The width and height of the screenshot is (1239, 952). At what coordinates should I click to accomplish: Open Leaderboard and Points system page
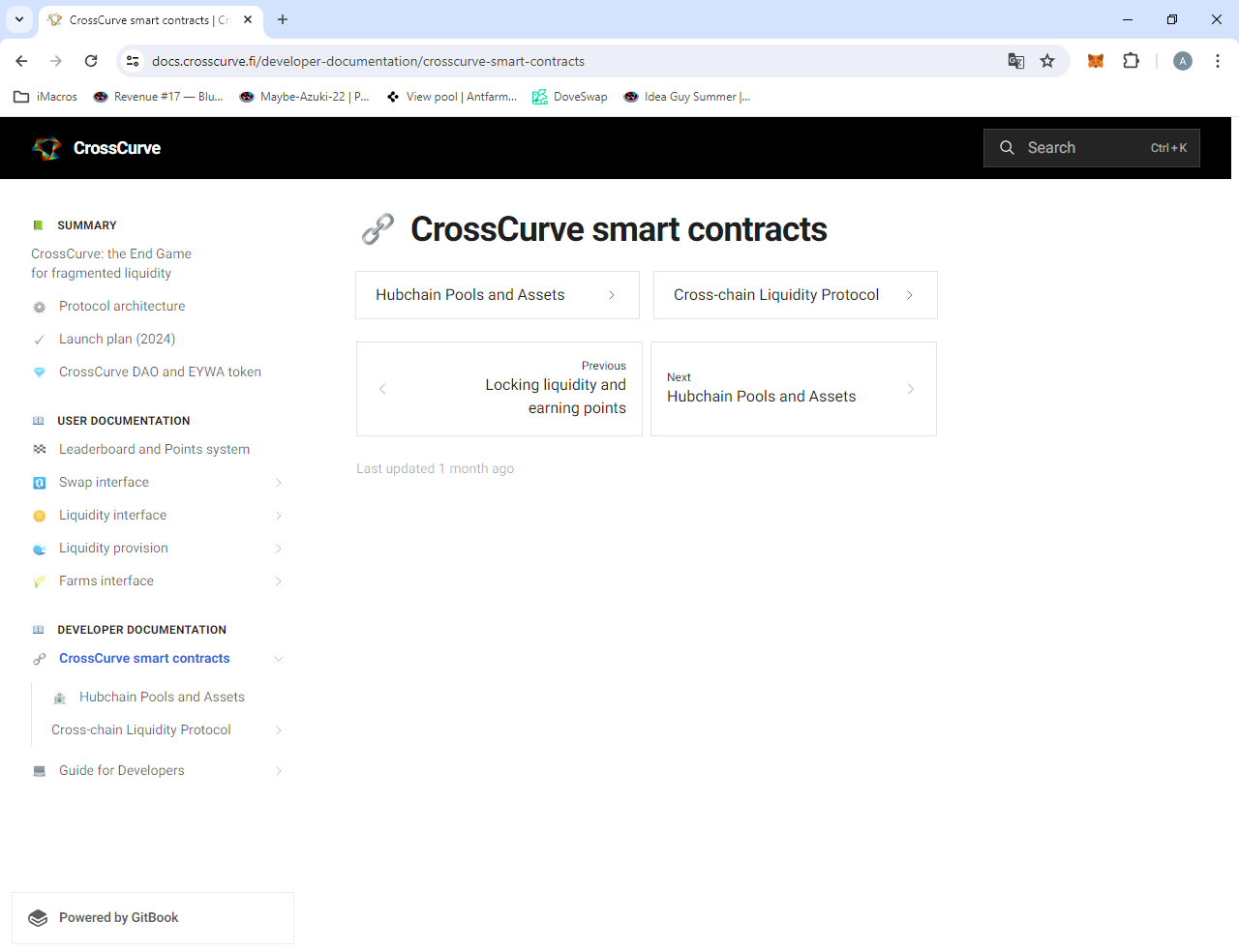[x=154, y=450]
